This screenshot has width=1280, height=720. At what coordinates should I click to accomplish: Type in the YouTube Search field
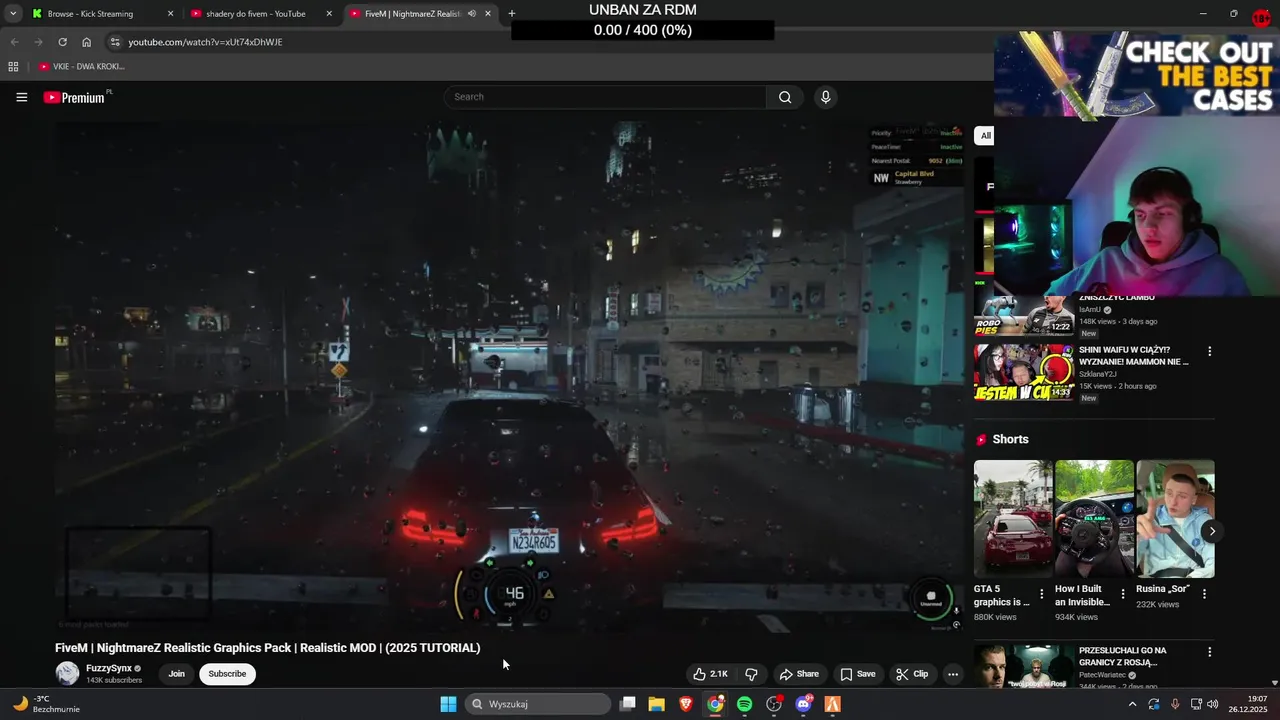(605, 97)
